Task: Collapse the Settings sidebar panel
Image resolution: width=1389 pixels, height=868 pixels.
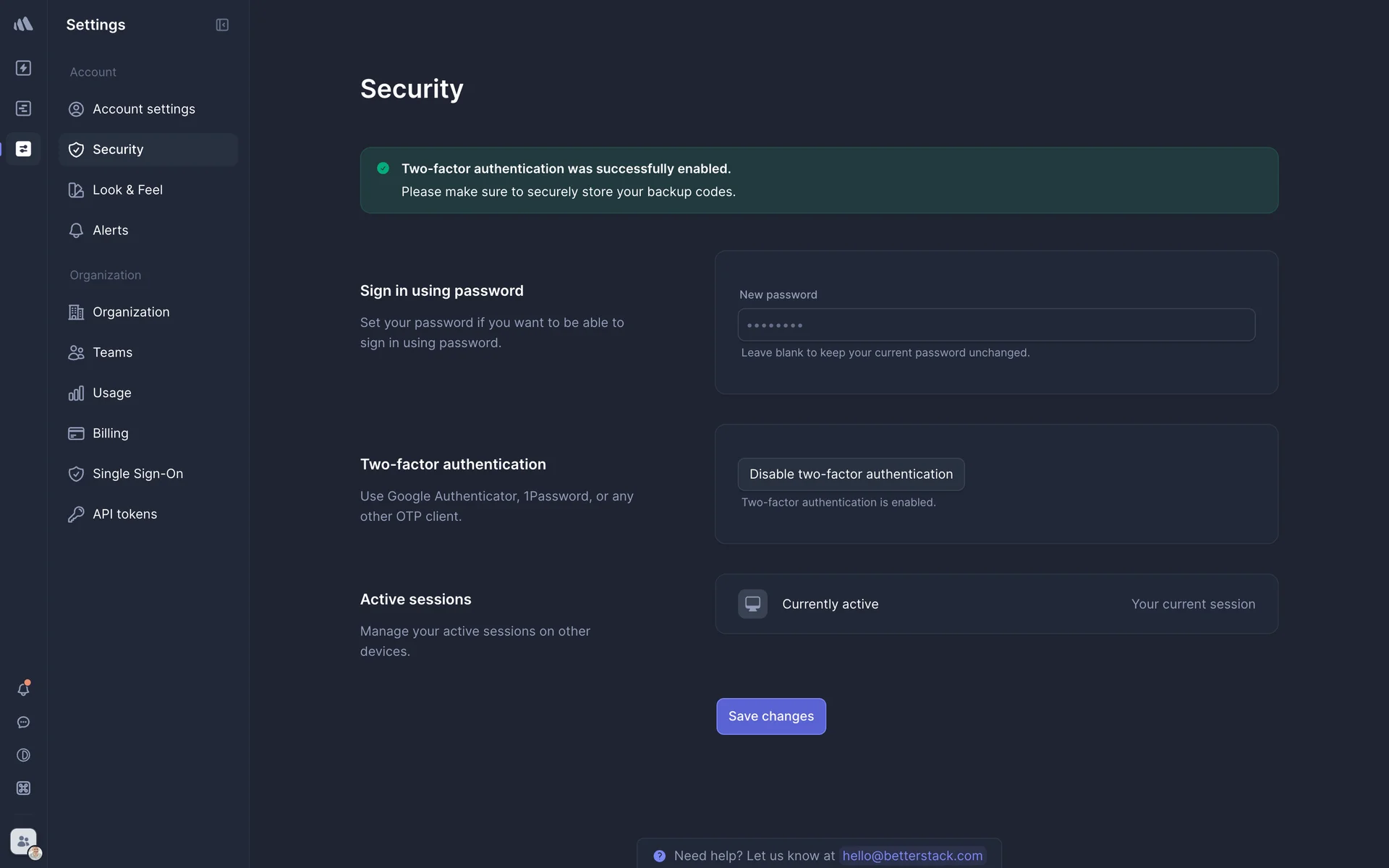Action: [x=222, y=25]
